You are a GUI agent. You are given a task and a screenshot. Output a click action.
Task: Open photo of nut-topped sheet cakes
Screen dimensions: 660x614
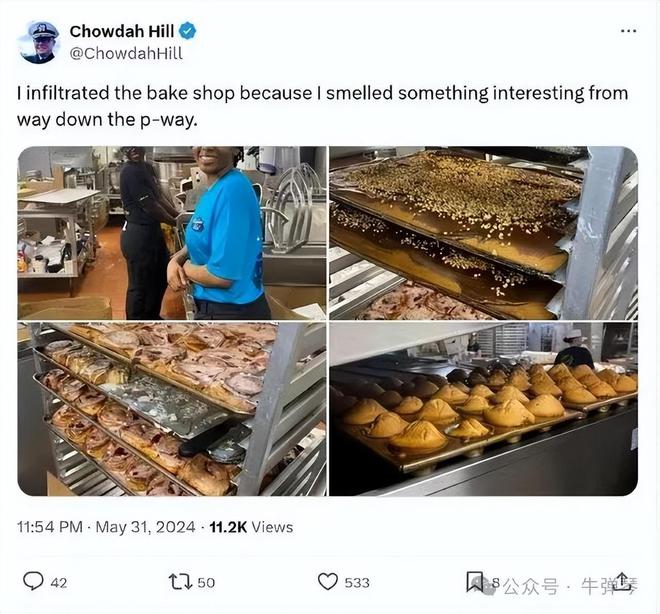pyautogui.click(x=483, y=232)
